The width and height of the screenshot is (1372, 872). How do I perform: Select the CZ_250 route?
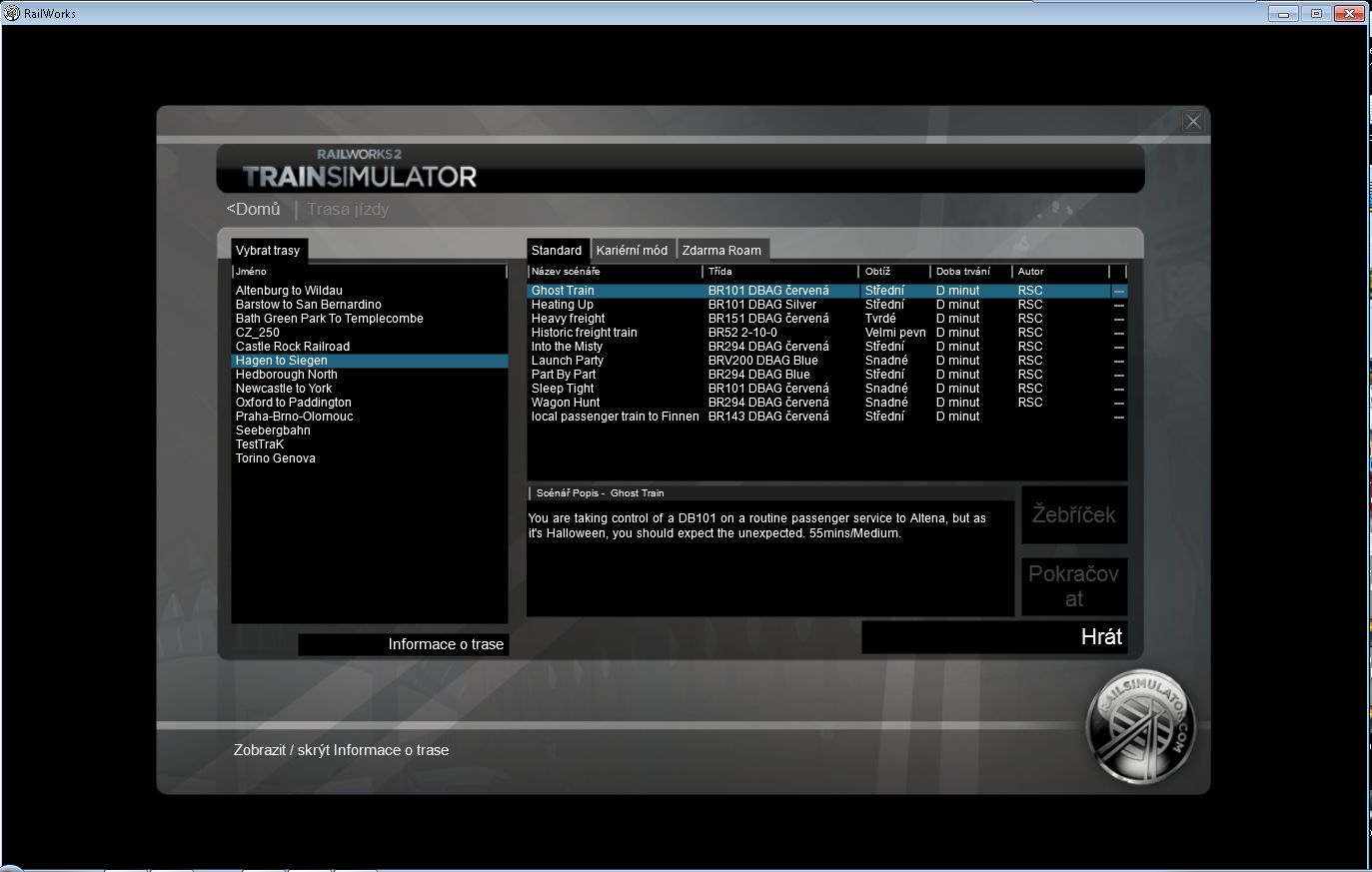coord(369,333)
